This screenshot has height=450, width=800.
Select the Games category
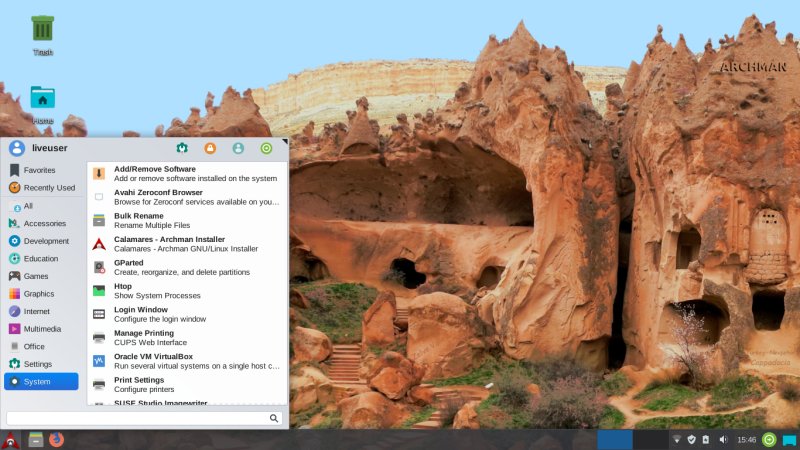(x=41, y=276)
